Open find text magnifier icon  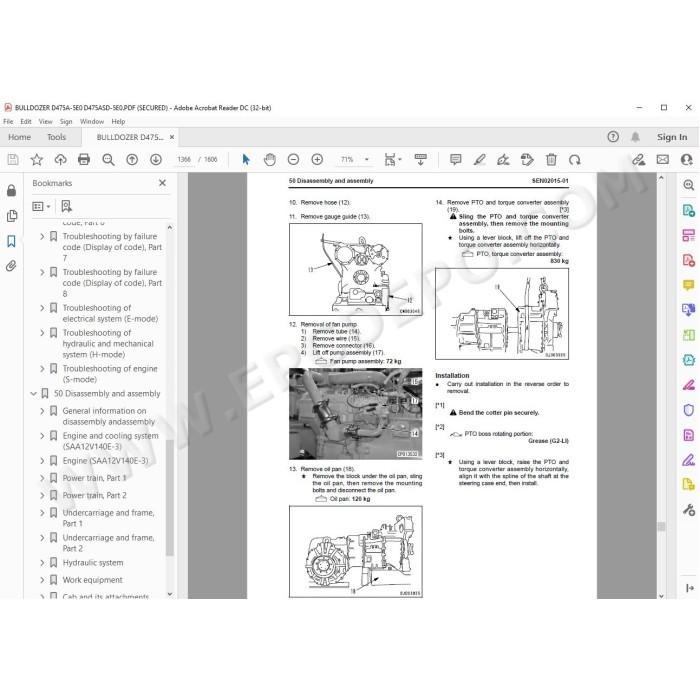(108, 159)
